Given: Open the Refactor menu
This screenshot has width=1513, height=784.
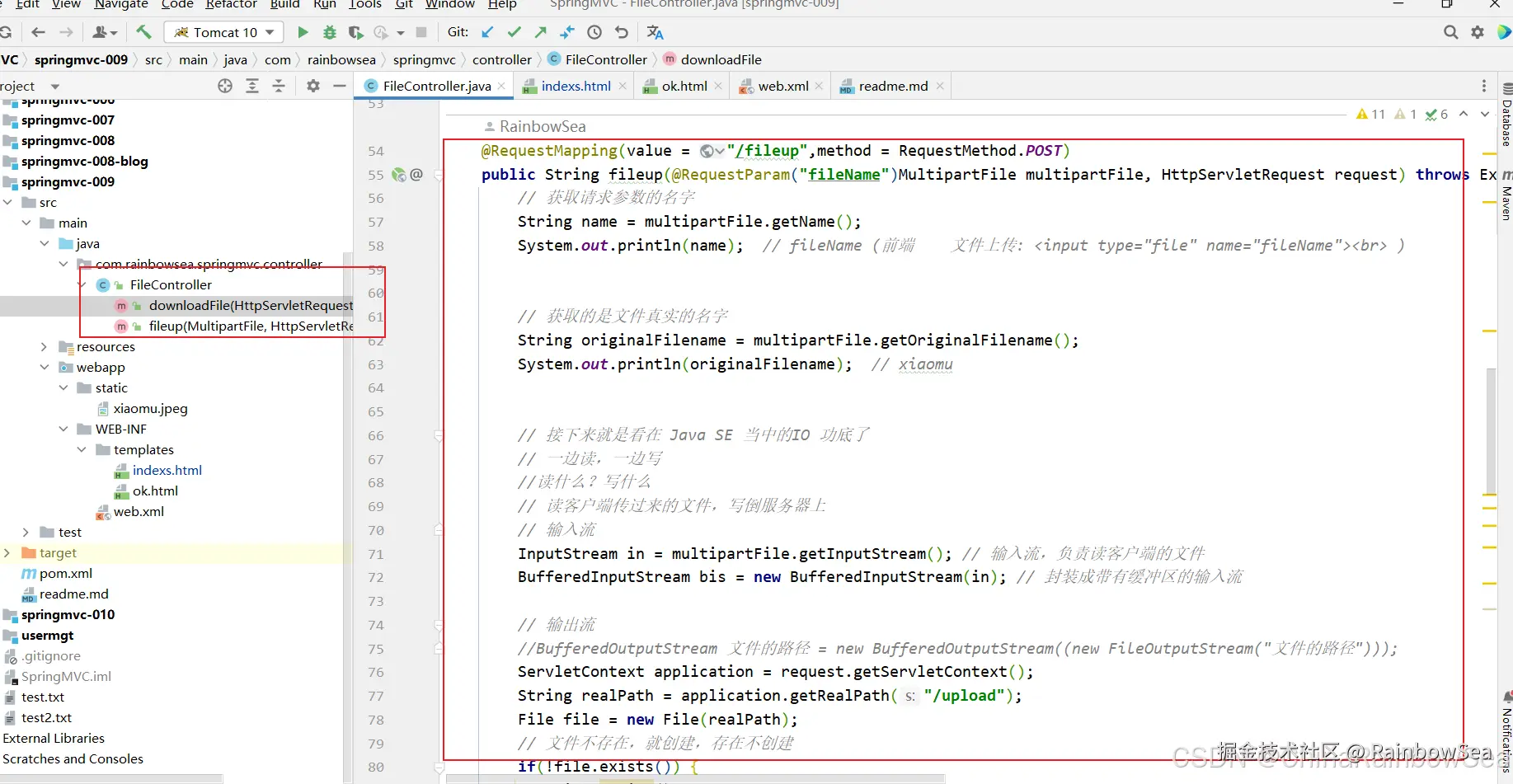Looking at the screenshot, I should click(x=231, y=5).
